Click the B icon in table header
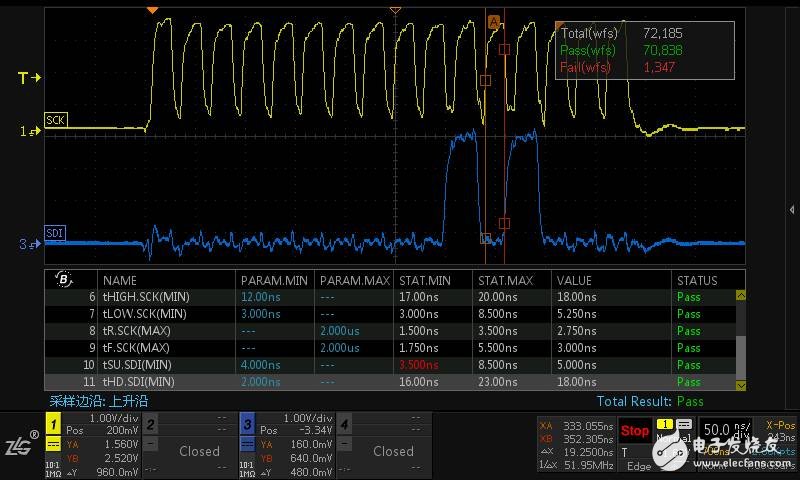This screenshot has height=480, width=800. (x=64, y=280)
